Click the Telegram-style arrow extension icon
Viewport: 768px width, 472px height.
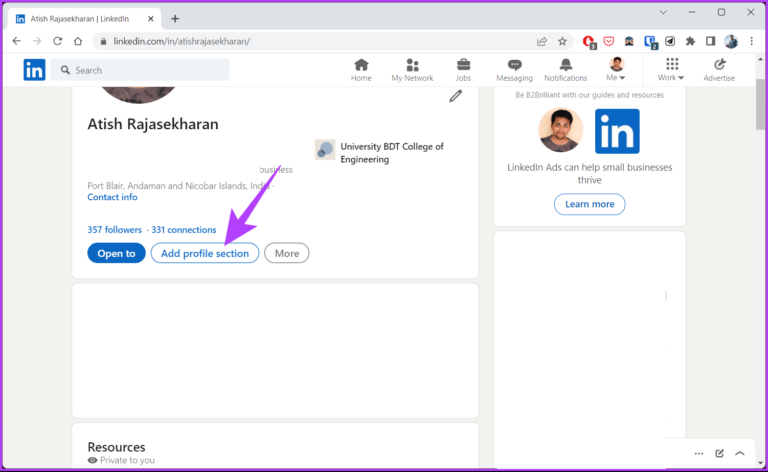click(670, 42)
